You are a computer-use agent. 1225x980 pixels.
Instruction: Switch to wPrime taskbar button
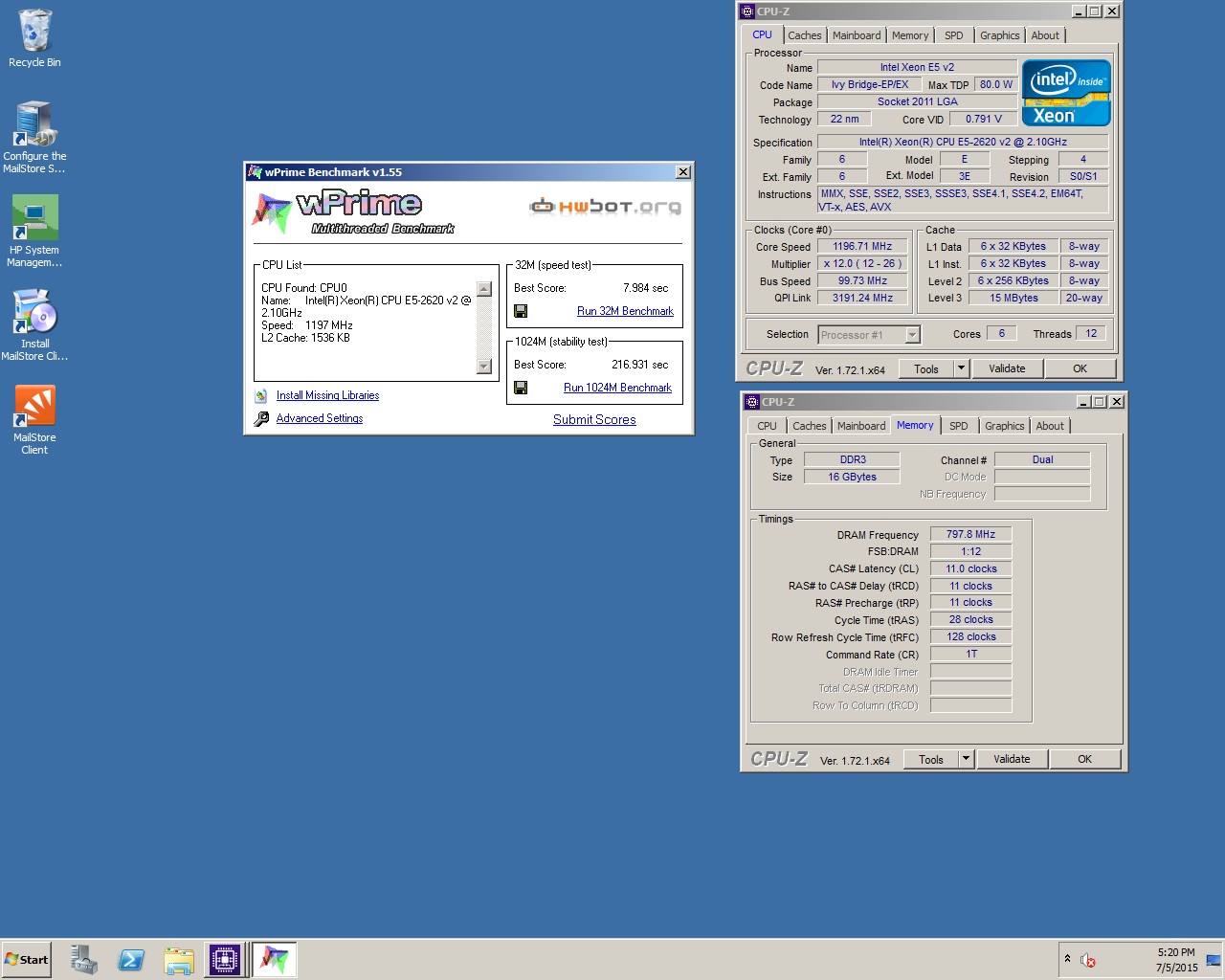tap(275, 960)
